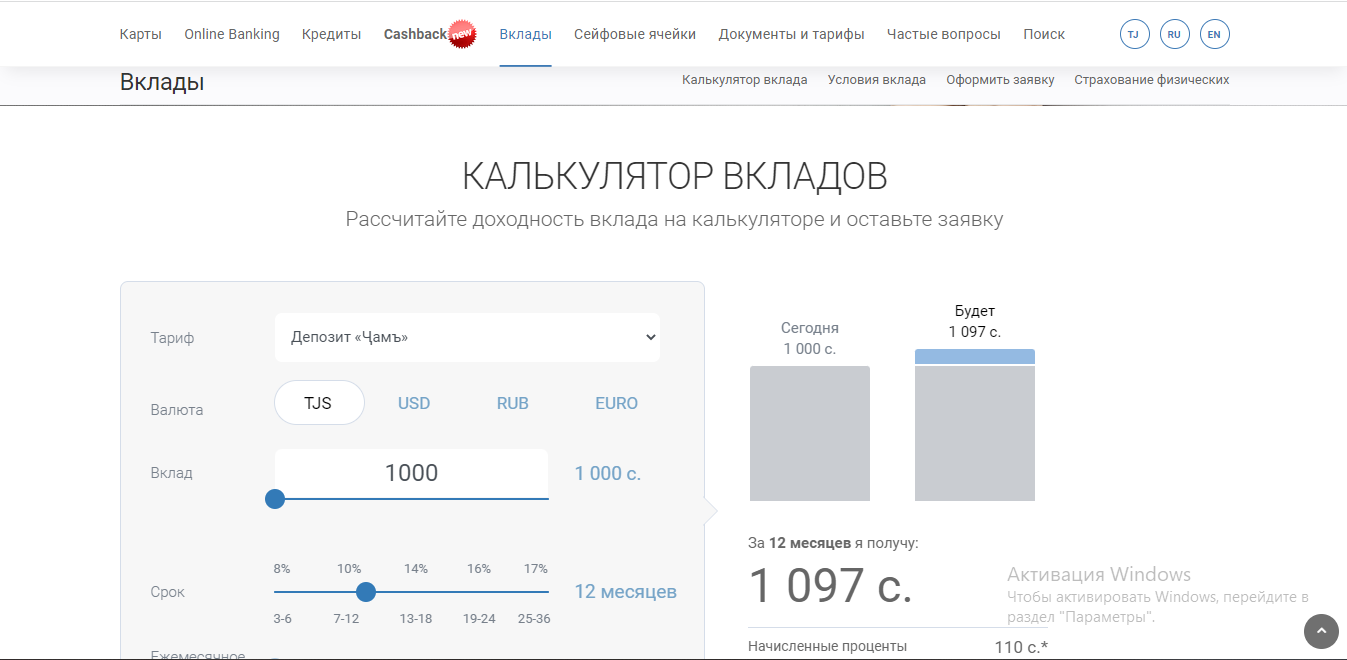The width and height of the screenshot is (1347, 660).
Task: Open the Тариф deposit dropdown
Action: [467, 338]
